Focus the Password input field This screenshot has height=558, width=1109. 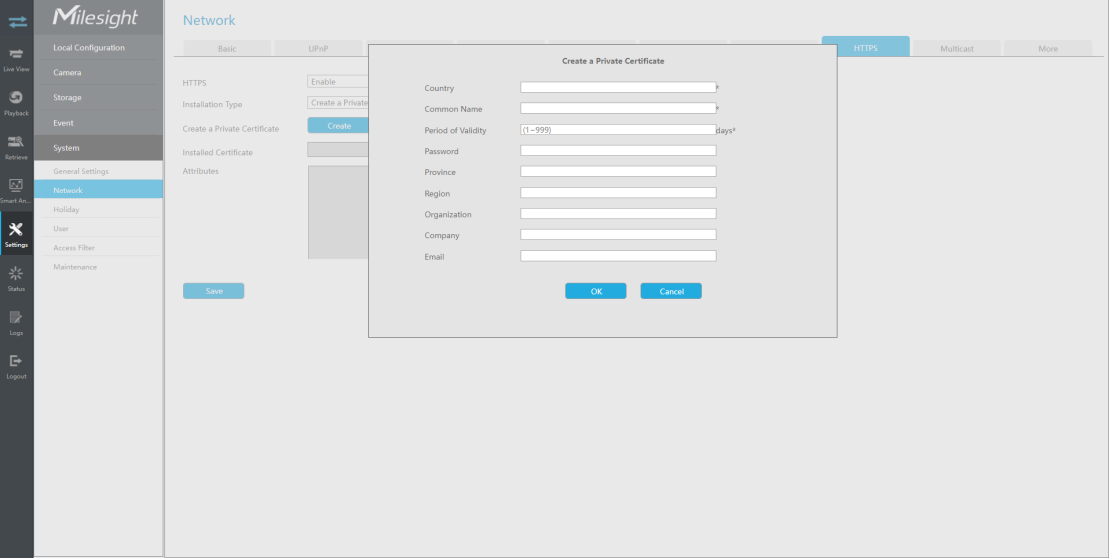point(618,151)
